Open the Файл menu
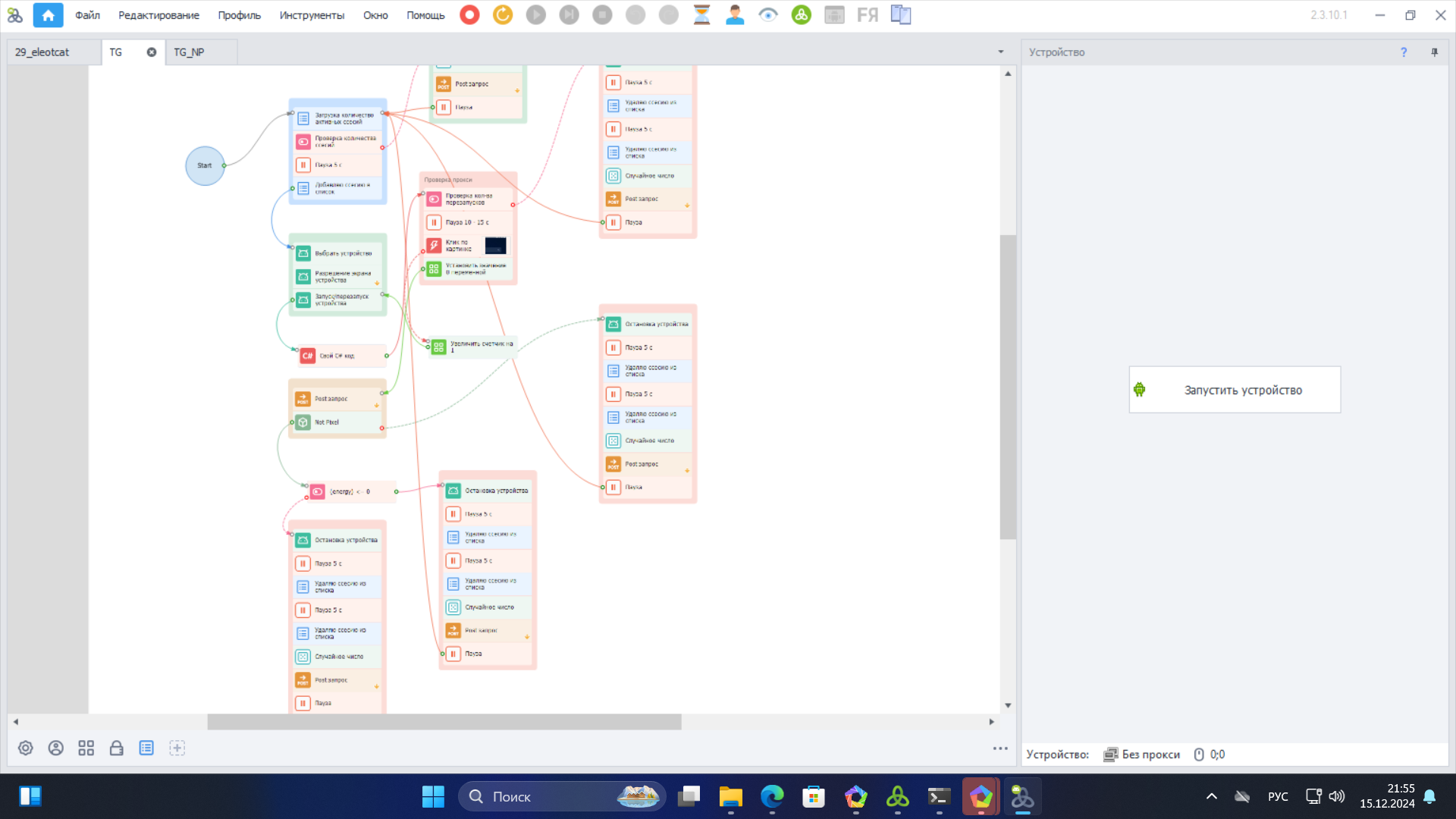This screenshot has height=819, width=1456. (x=87, y=15)
